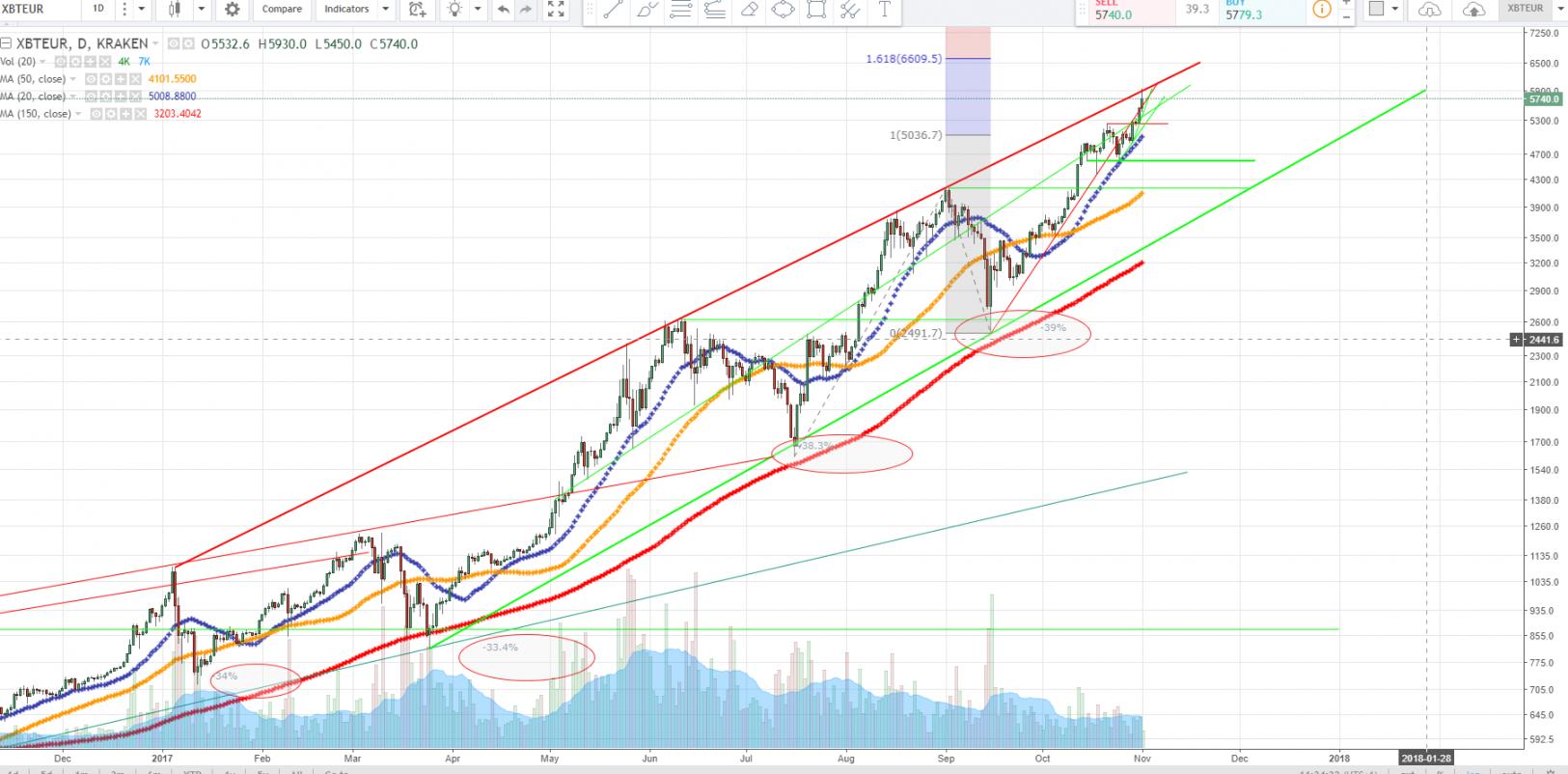
Task: Save chart layout to cloud
Action: [1474, 9]
